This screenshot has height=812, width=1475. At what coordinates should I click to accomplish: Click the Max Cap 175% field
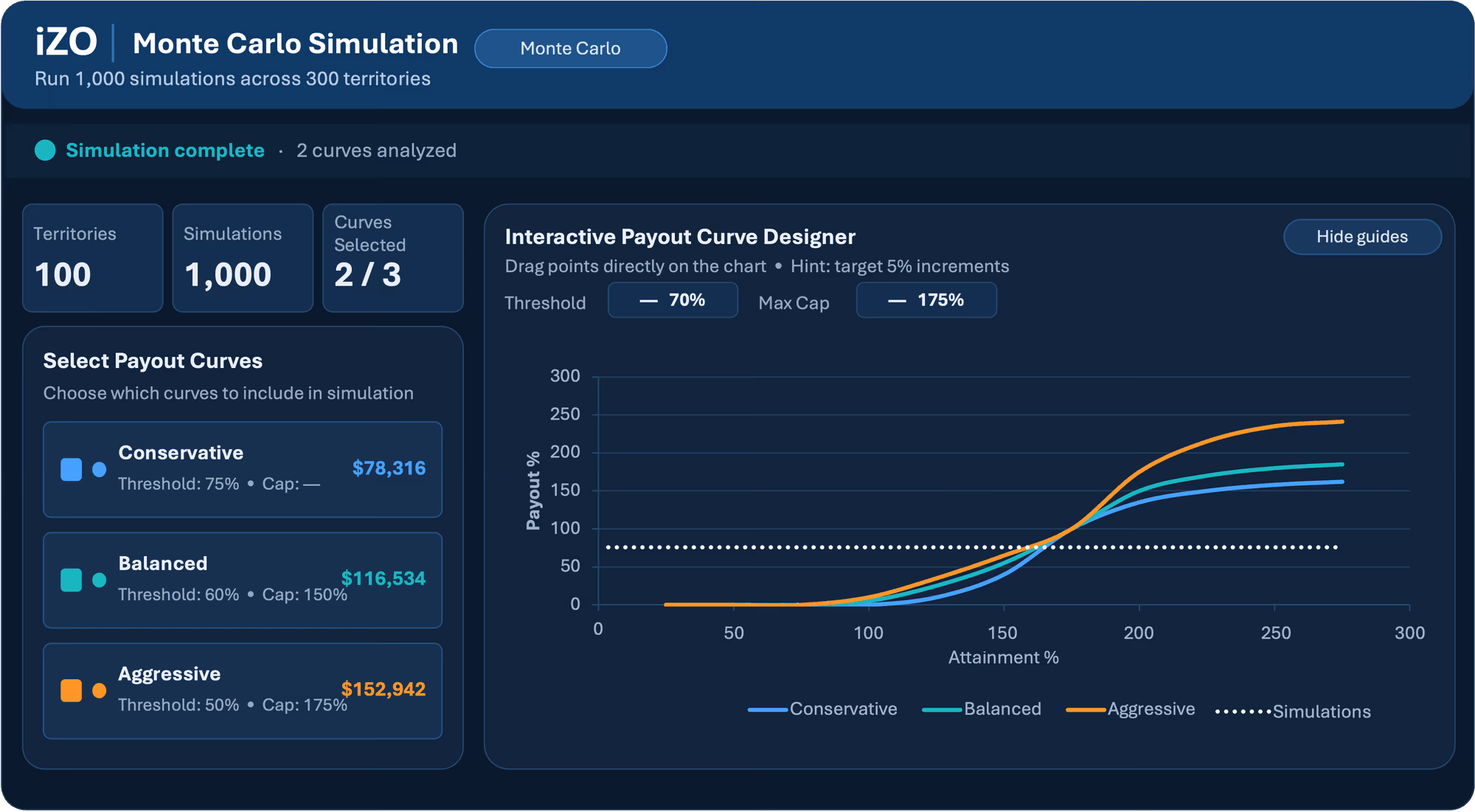tap(926, 300)
